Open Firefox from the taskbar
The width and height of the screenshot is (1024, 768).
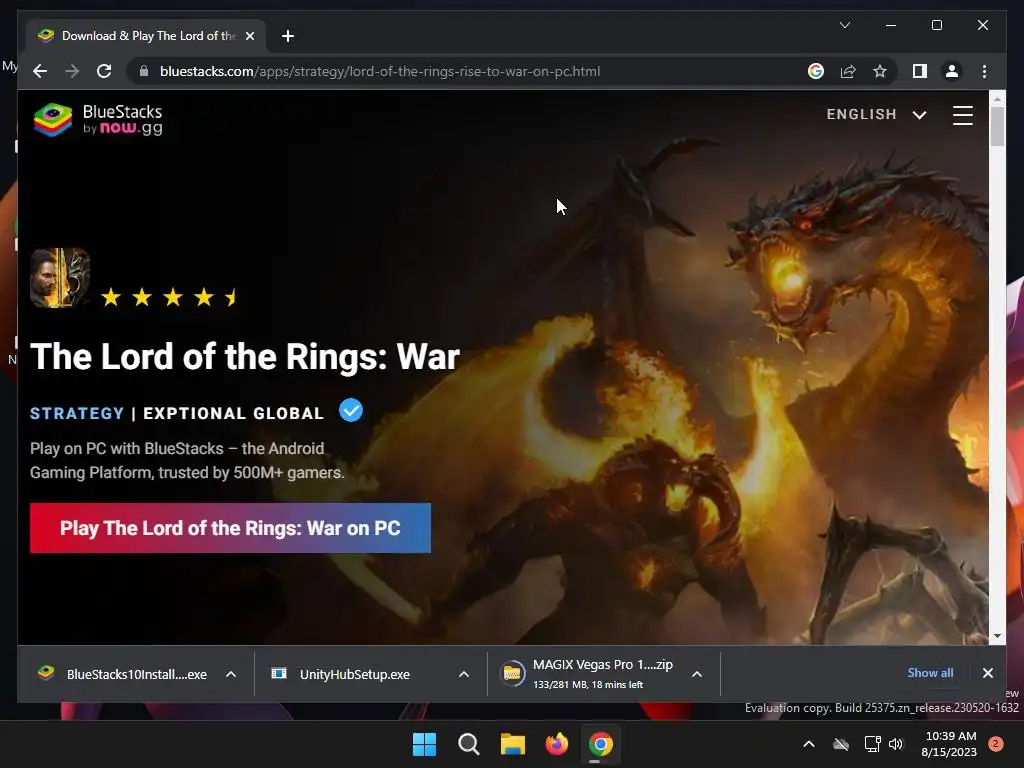point(556,744)
